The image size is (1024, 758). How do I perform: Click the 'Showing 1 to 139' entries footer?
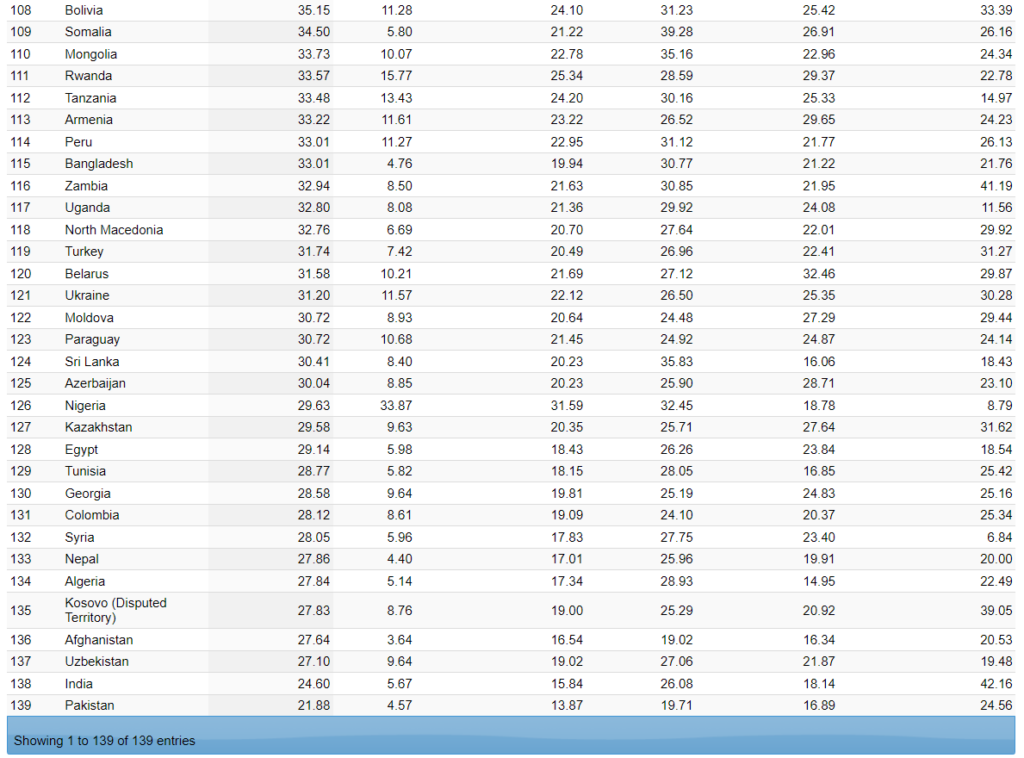[x=104, y=741]
